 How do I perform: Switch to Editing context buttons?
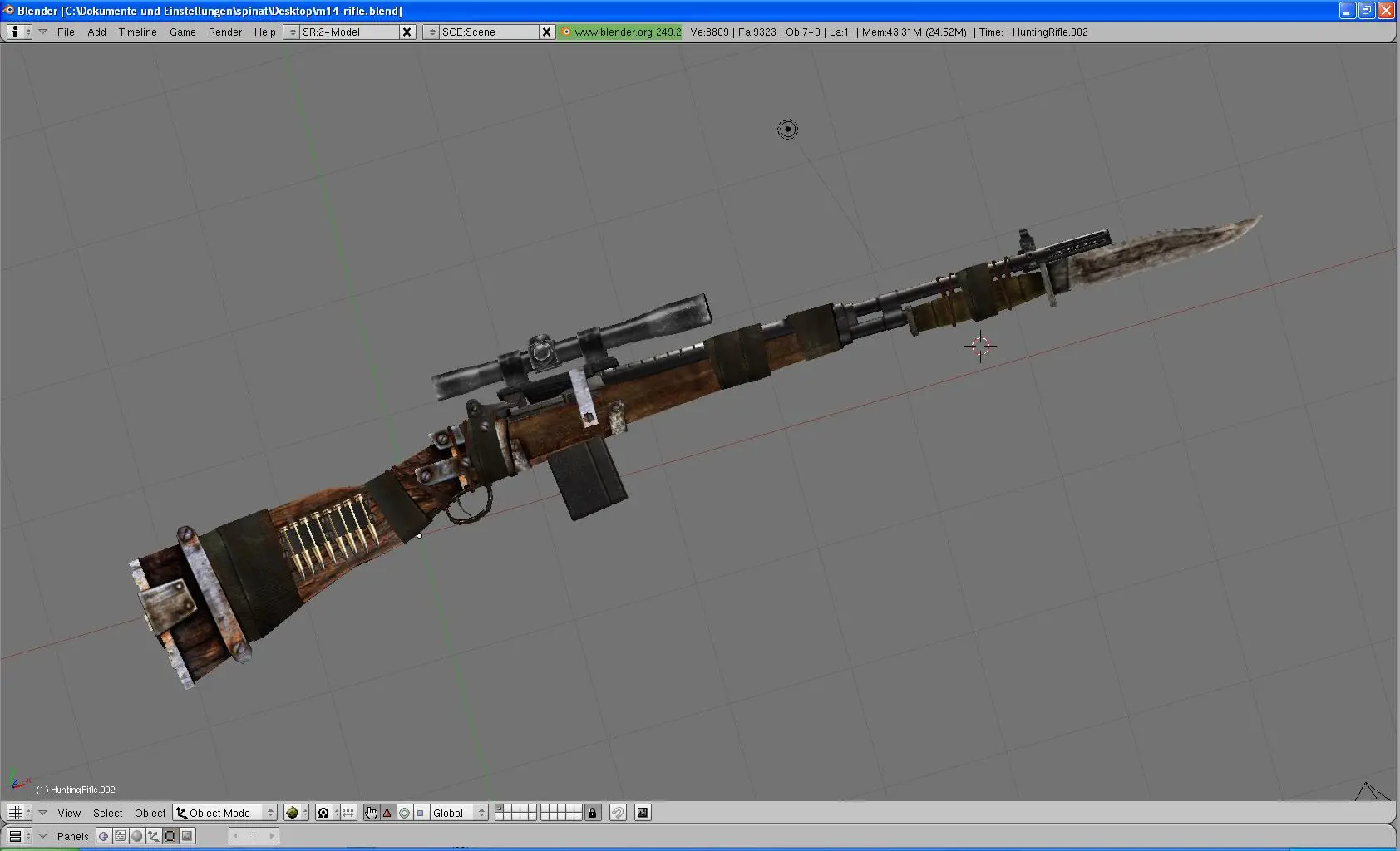tap(170, 836)
